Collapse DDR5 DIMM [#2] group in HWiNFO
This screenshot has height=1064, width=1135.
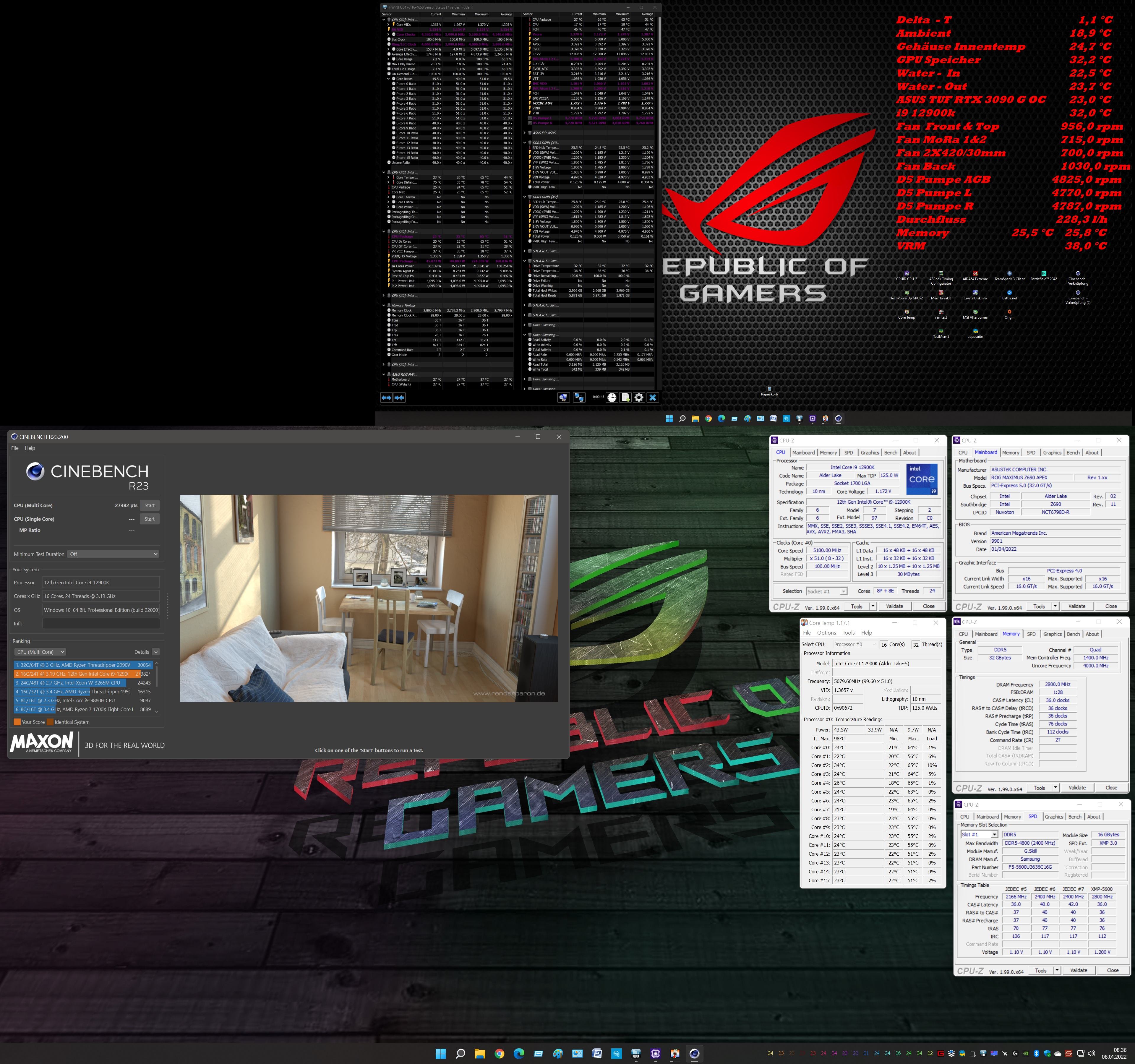525,197
